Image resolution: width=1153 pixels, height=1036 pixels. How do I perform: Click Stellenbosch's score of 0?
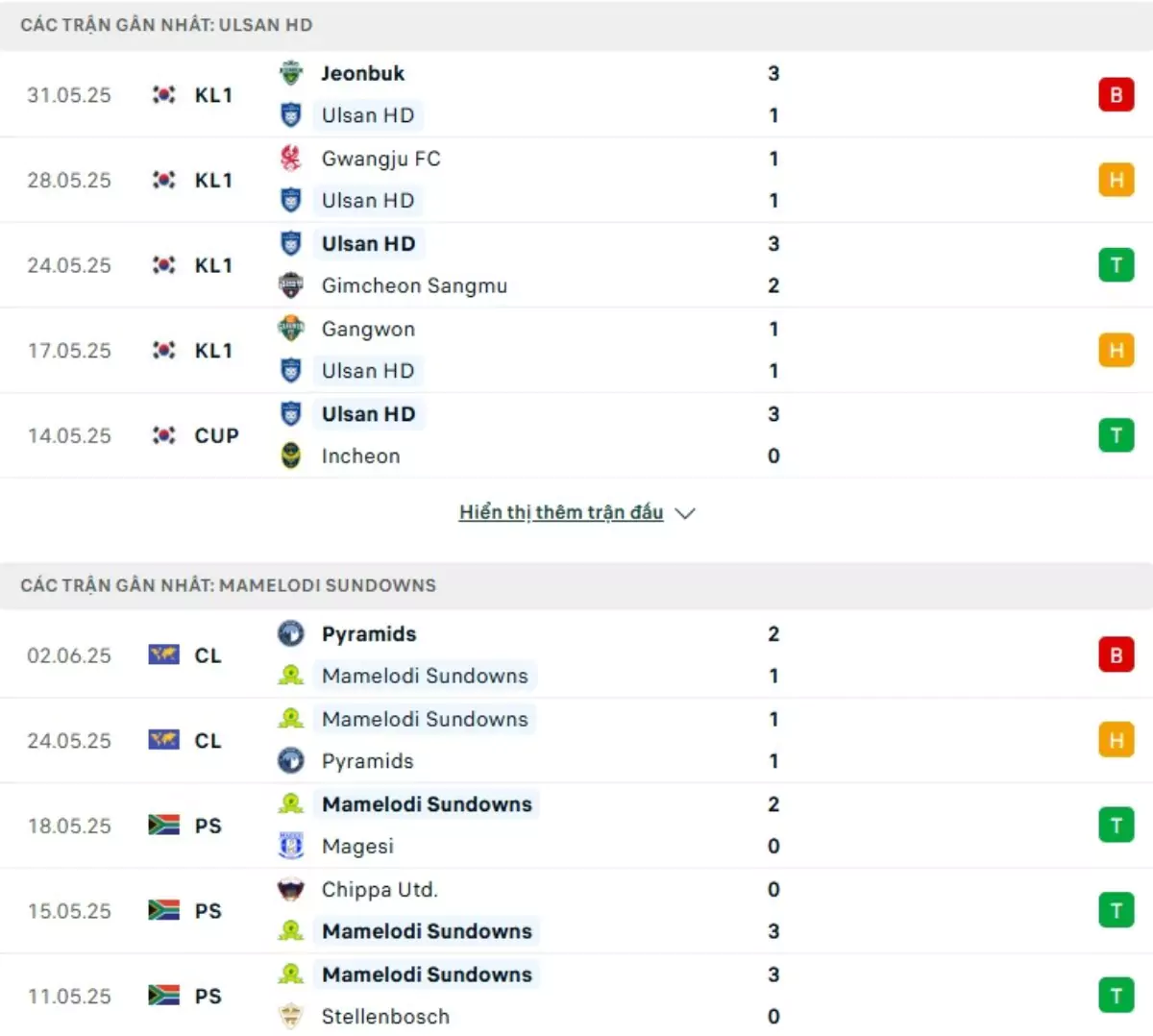point(773,1016)
